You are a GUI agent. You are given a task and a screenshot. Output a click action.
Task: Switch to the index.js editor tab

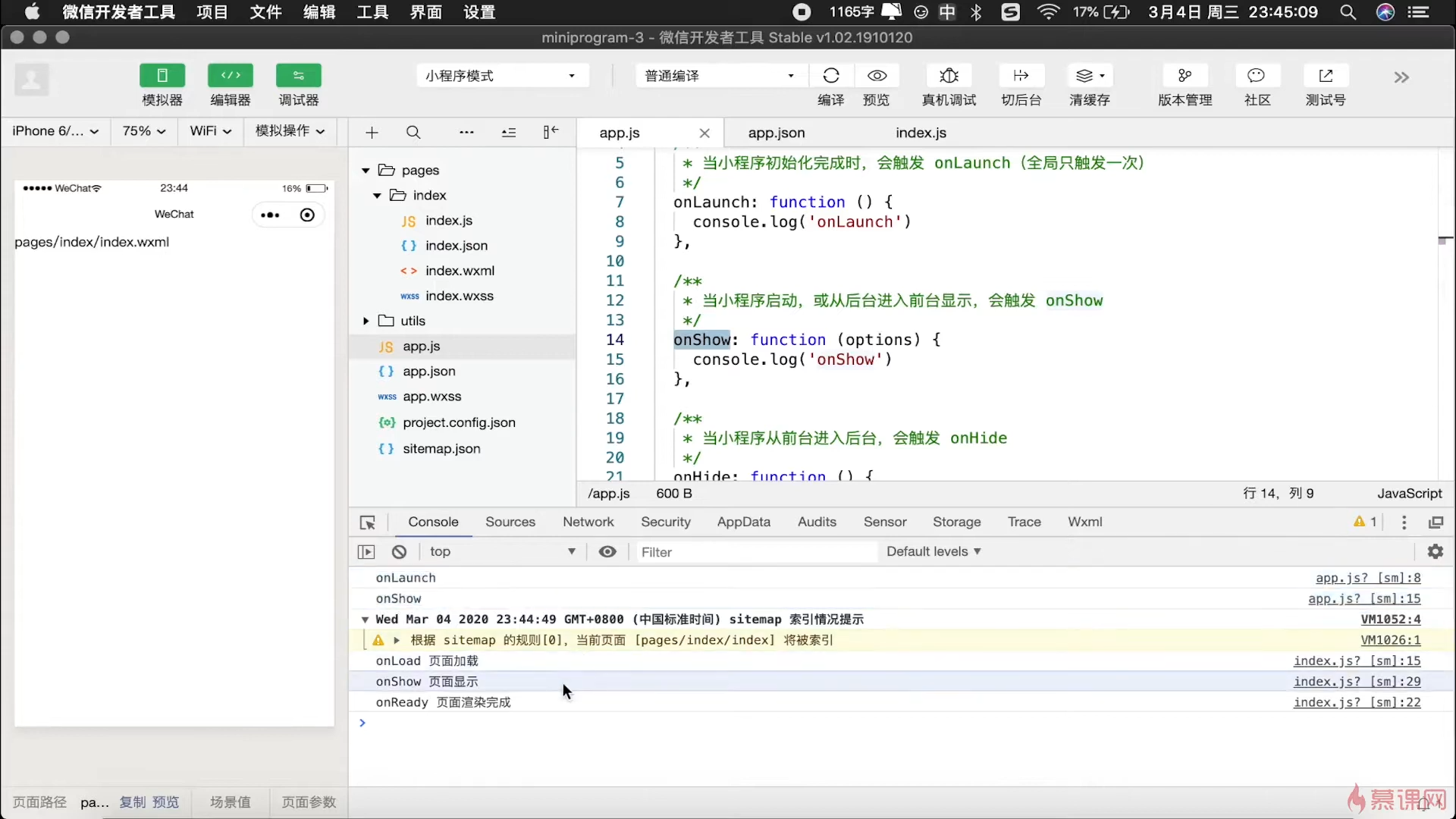921,133
